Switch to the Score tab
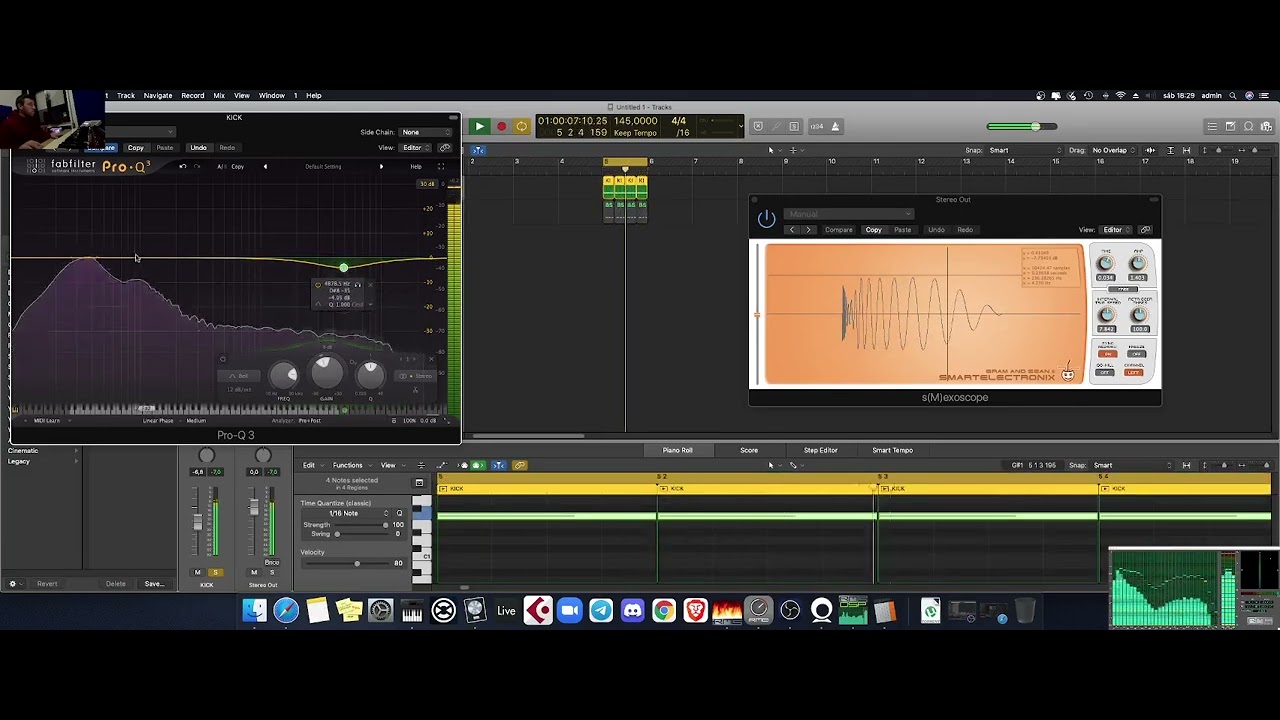The height and width of the screenshot is (720, 1280). pyautogui.click(x=749, y=450)
